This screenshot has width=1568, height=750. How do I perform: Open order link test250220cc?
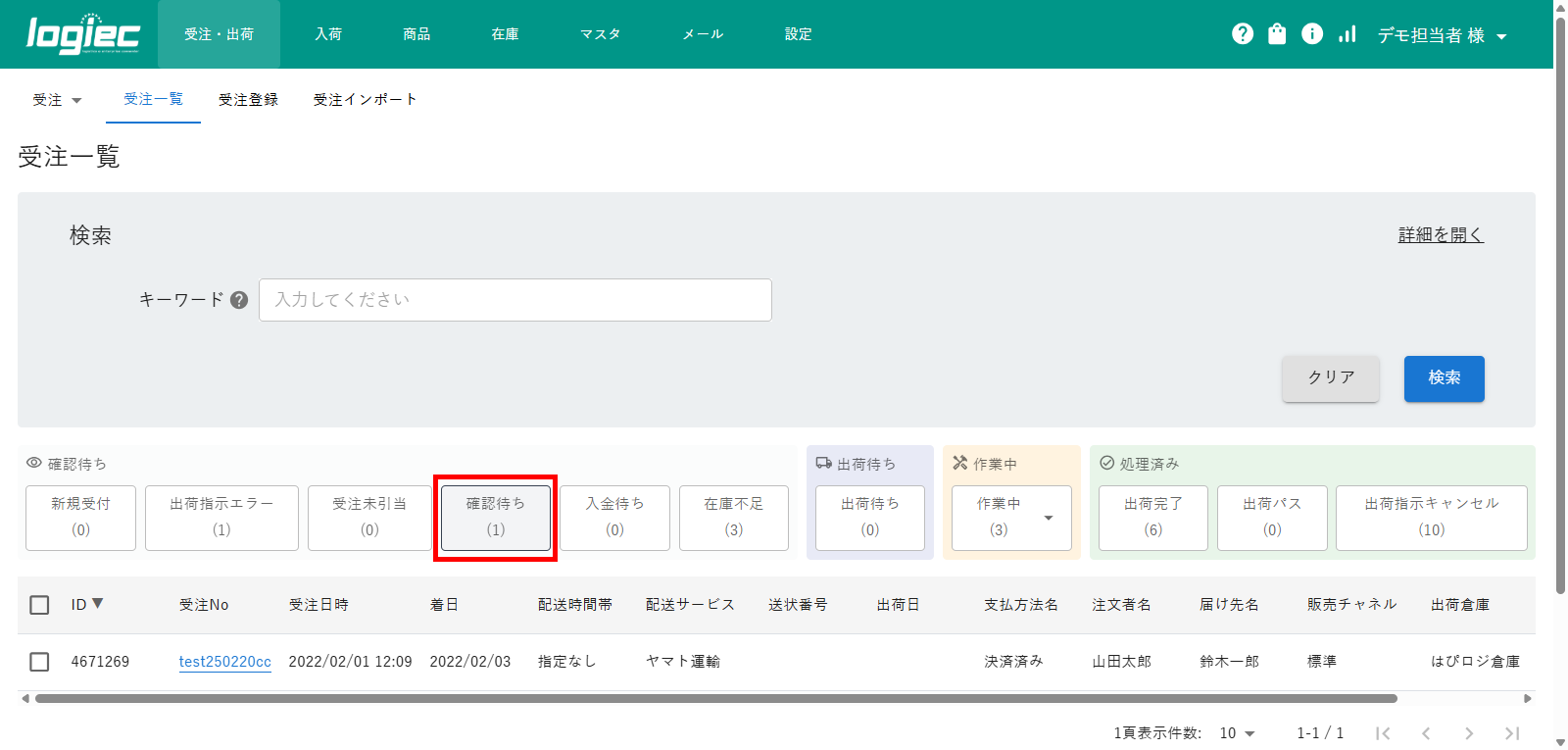point(224,662)
